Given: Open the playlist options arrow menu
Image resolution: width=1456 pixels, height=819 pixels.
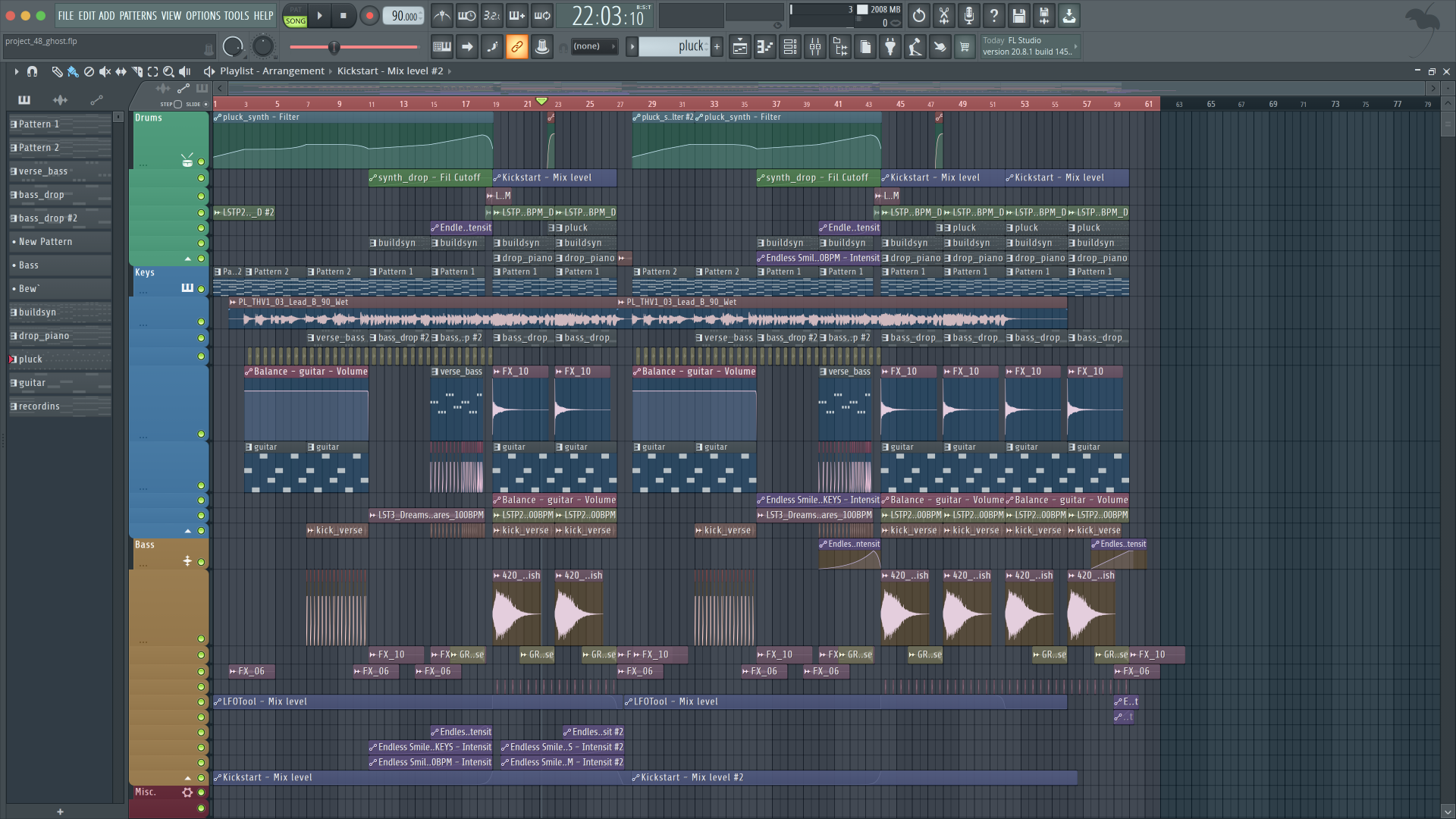Looking at the screenshot, I should (16, 71).
